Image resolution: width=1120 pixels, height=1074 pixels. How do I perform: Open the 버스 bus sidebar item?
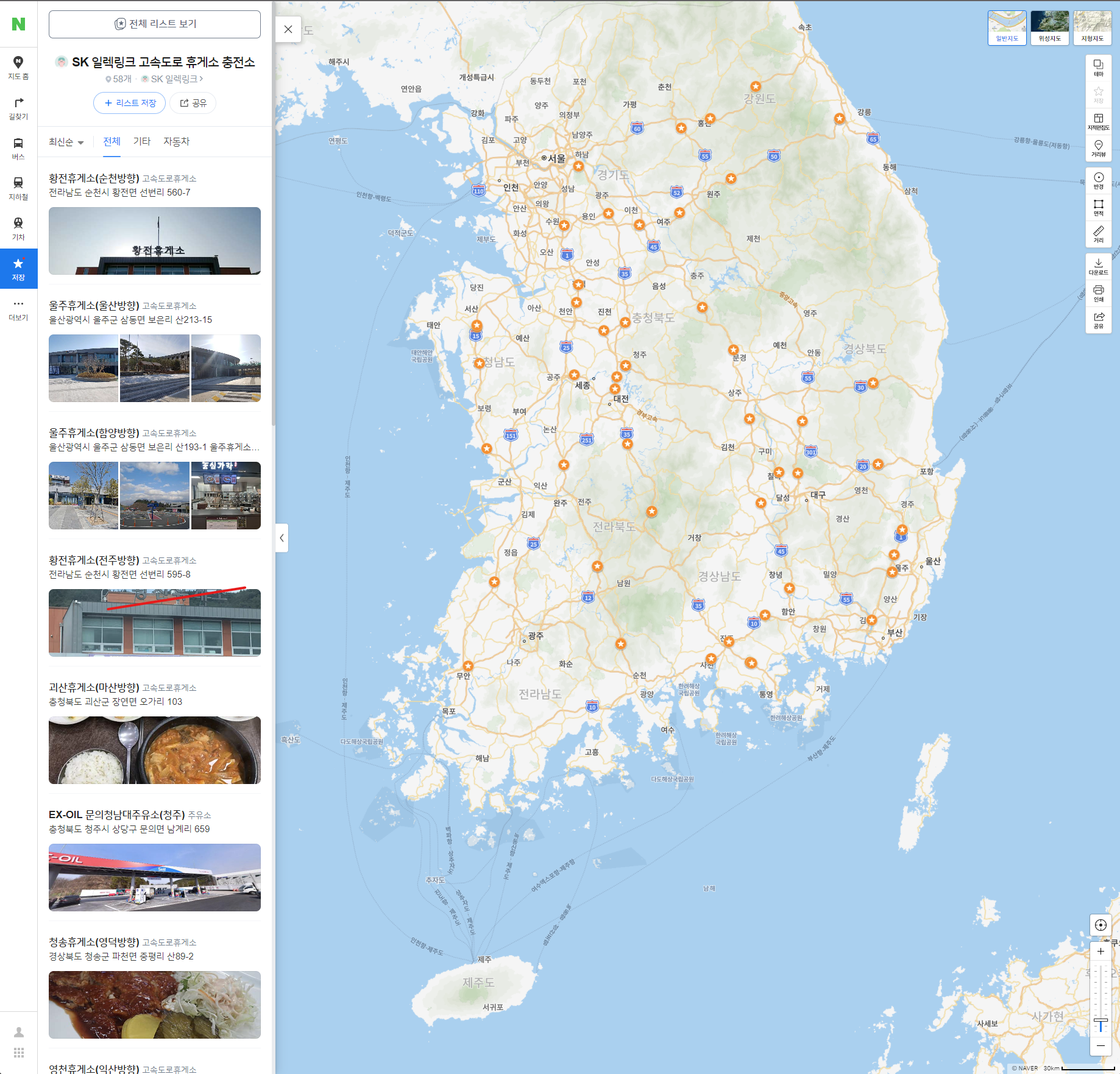coord(18,148)
